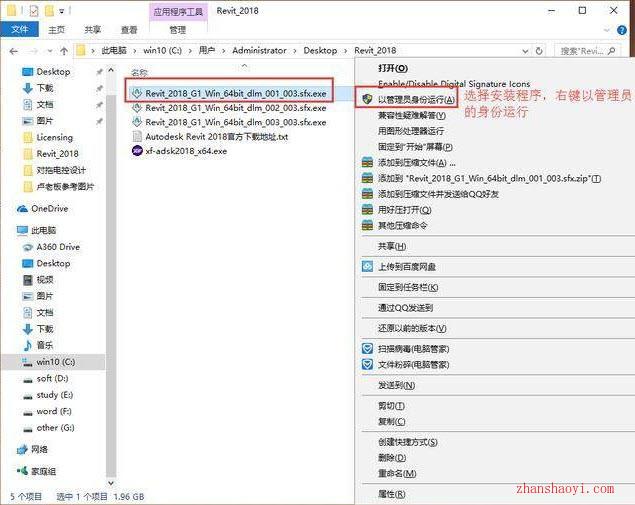
Task: Click 此电脑 in the address path
Action: [x=114, y=51]
